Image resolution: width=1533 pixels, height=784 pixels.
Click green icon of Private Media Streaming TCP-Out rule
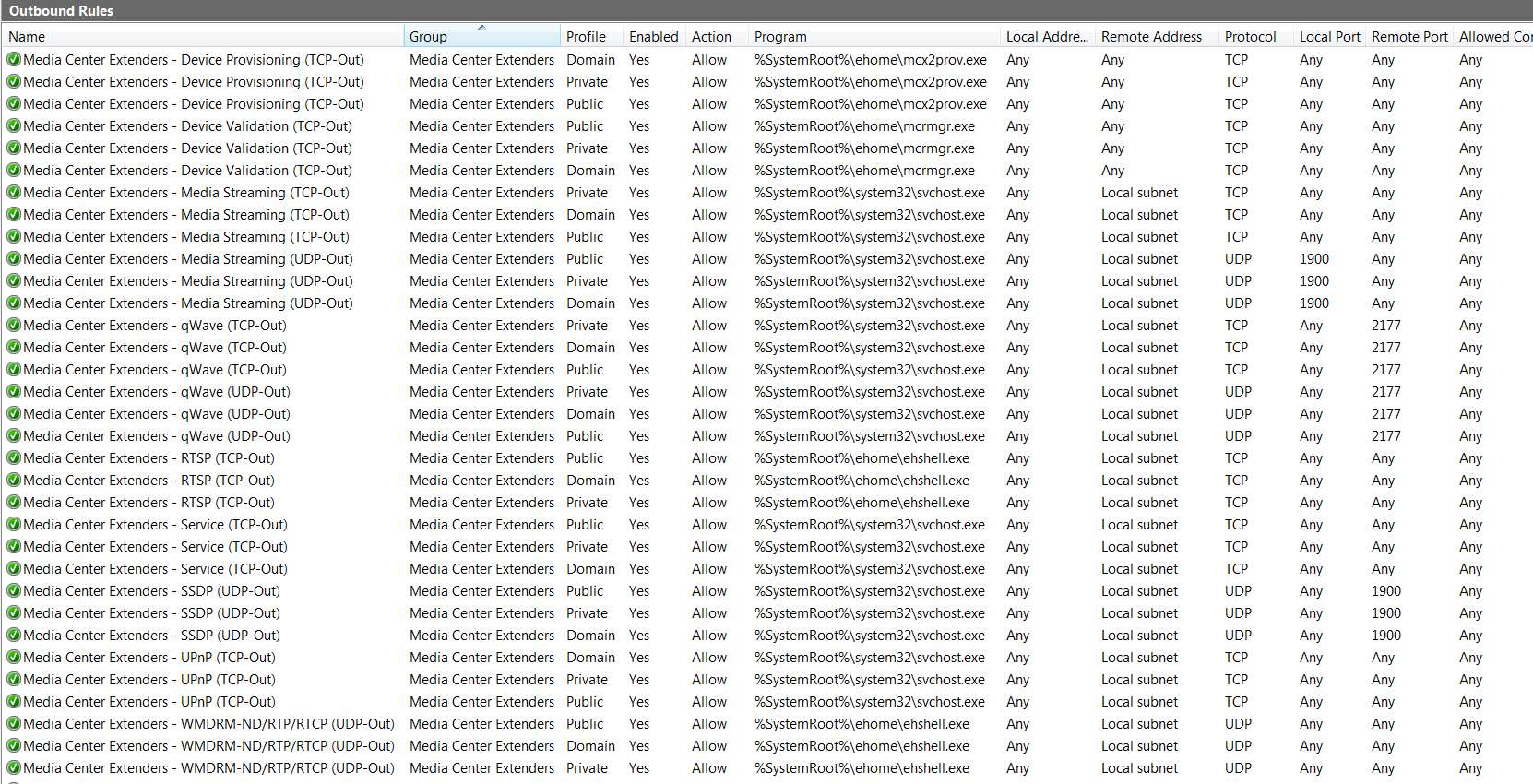14,193
